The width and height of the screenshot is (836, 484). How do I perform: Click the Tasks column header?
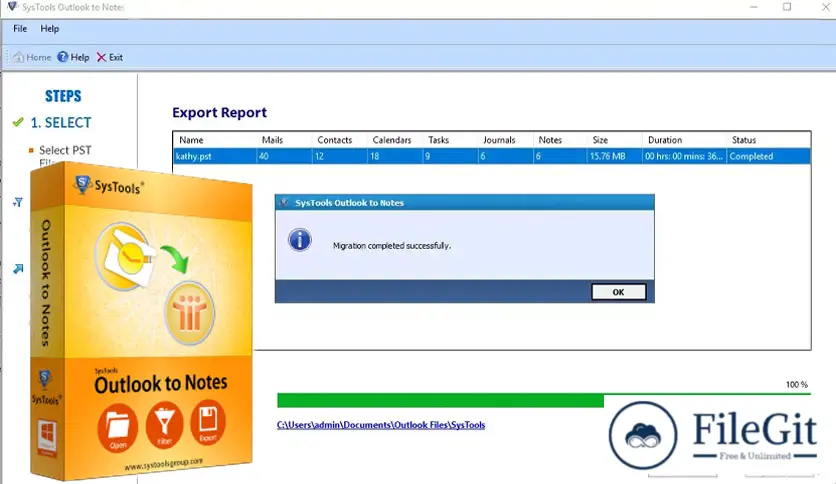pyautogui.click(x=438, y=140)
